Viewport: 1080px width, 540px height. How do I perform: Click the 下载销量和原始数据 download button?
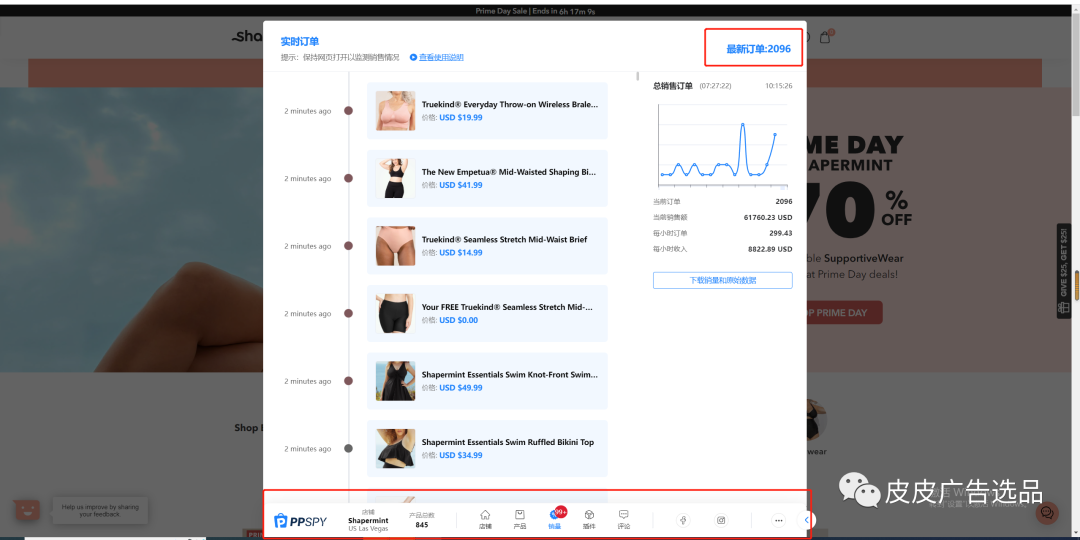tap(723, 280)
